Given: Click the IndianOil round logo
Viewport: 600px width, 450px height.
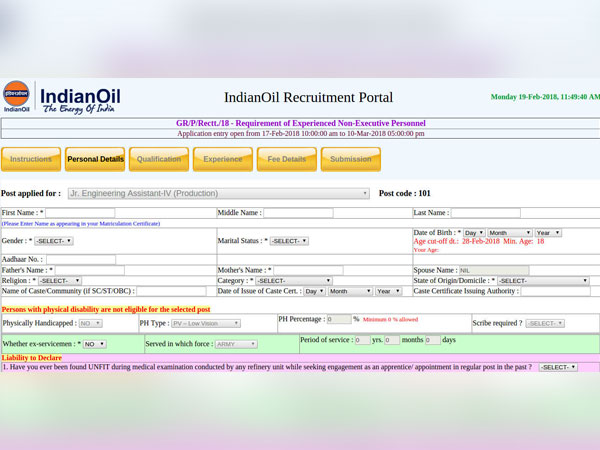Looking at the screenshot, I should 16,96.
